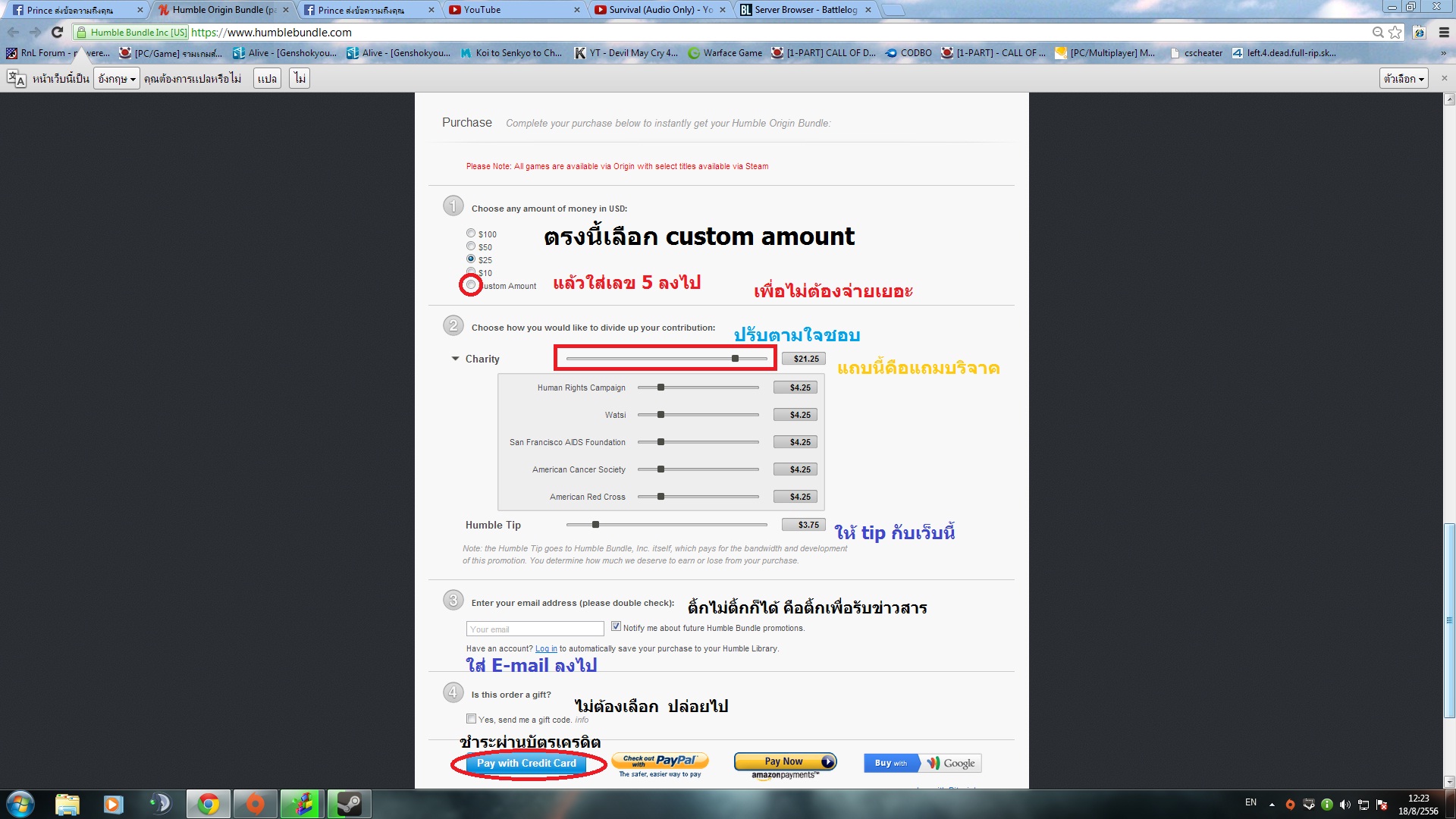Open the Chrome menu hamburger icon

pyautogui.click(x=1443, y=33)
